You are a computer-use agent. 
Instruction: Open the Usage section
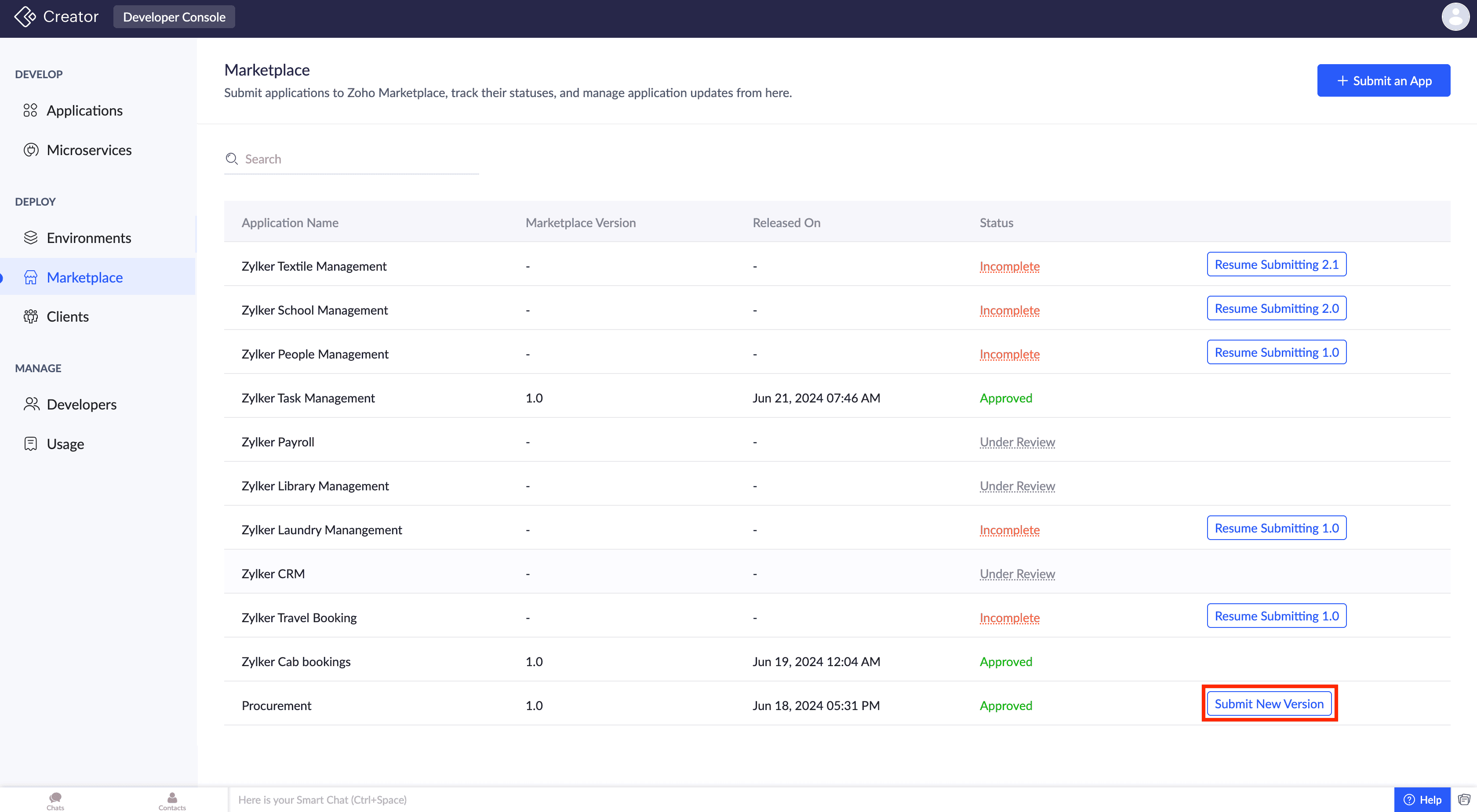(x=65, y=444)
